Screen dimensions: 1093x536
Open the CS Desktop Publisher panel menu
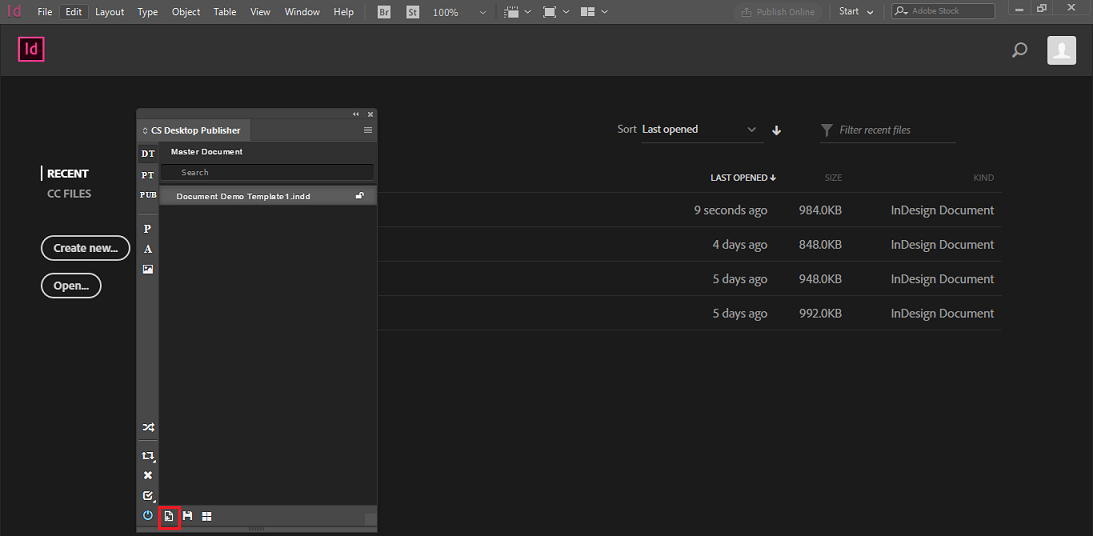pyautogui.click(x=368, y=130)
